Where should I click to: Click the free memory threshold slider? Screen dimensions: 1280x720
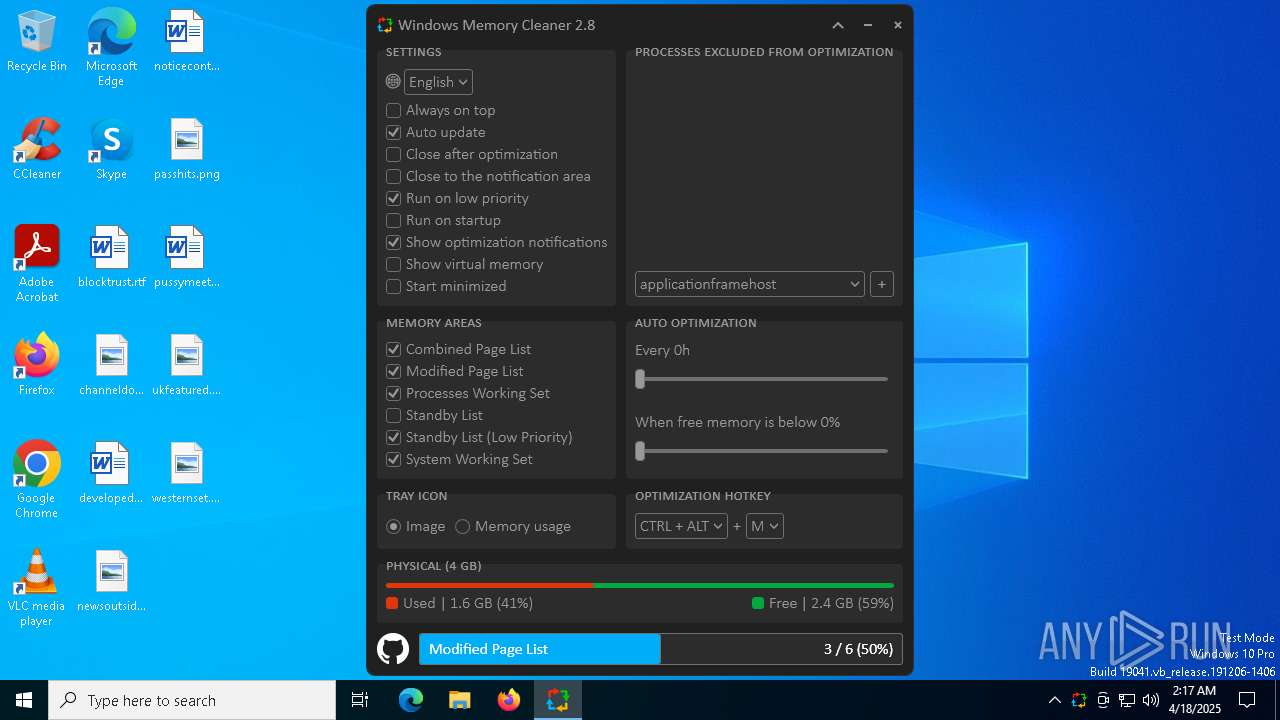pyautogui.click(x=761, y=451)
